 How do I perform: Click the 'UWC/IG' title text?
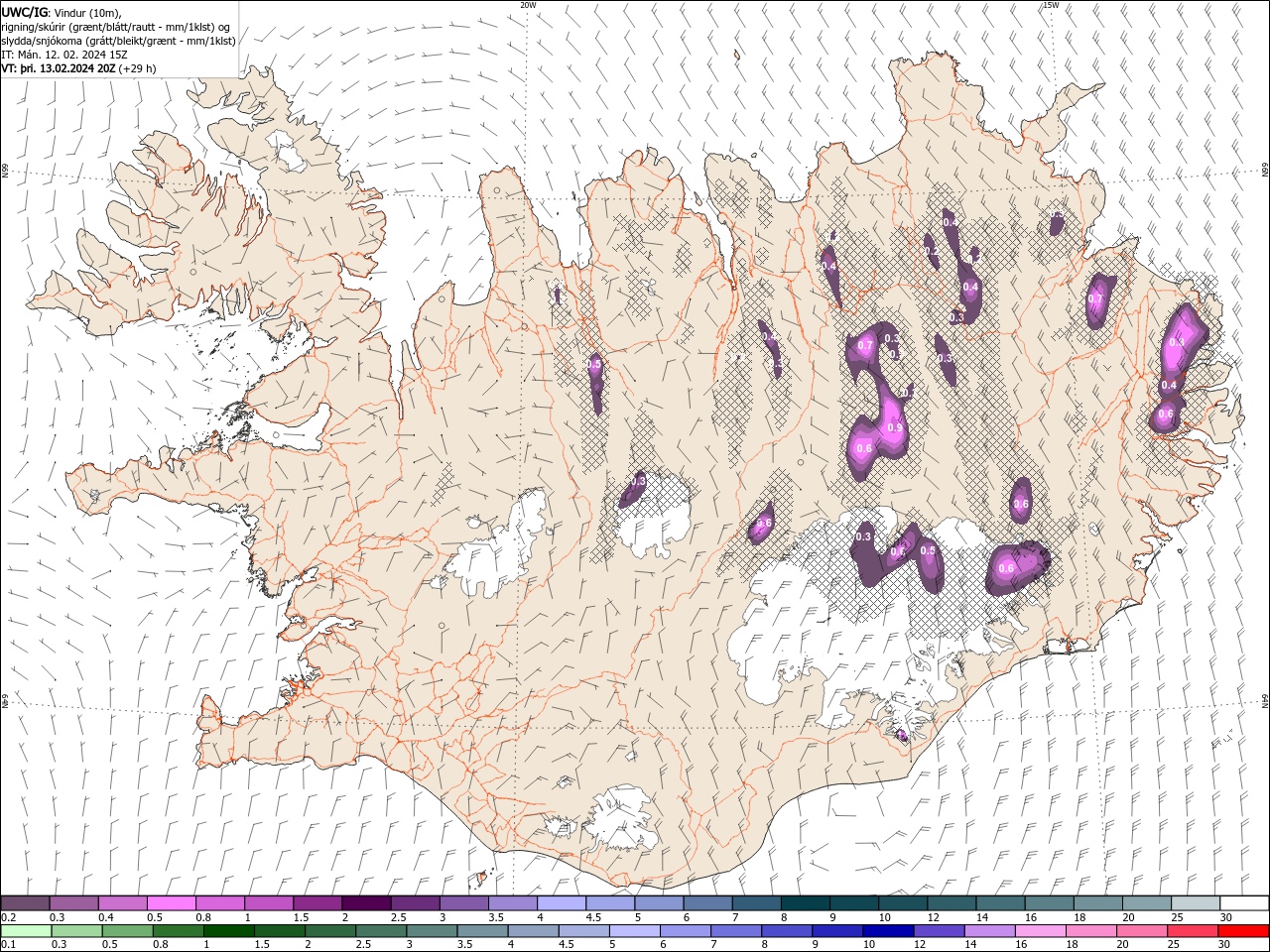click(x=25, y=12)
